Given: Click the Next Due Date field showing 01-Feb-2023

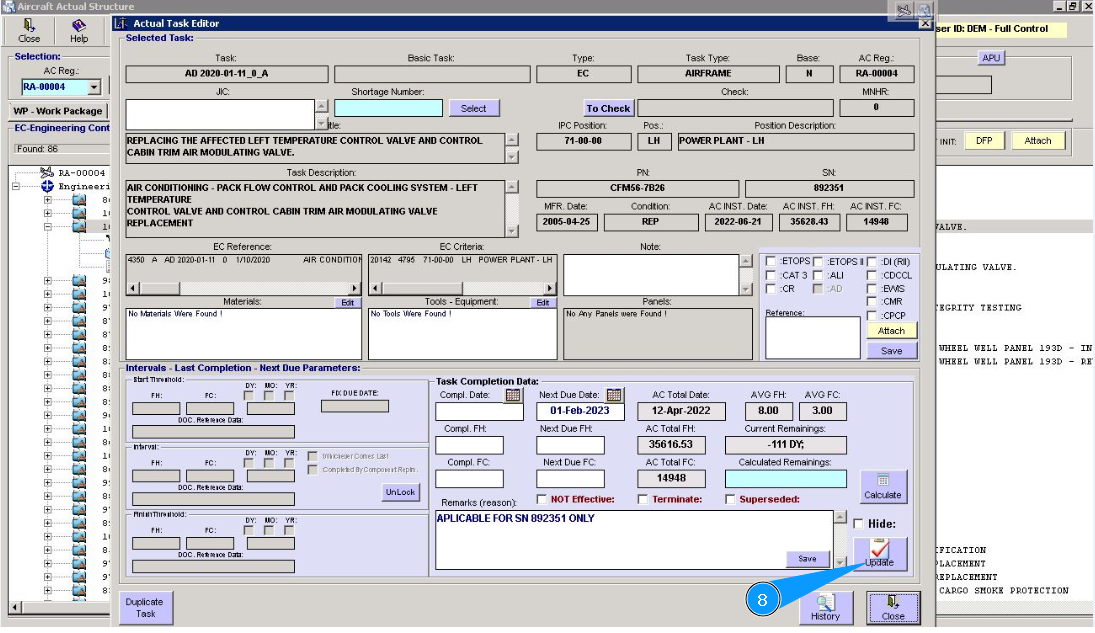Looking at the screenshot, I should pyautogui.click(x=580, y=411).
